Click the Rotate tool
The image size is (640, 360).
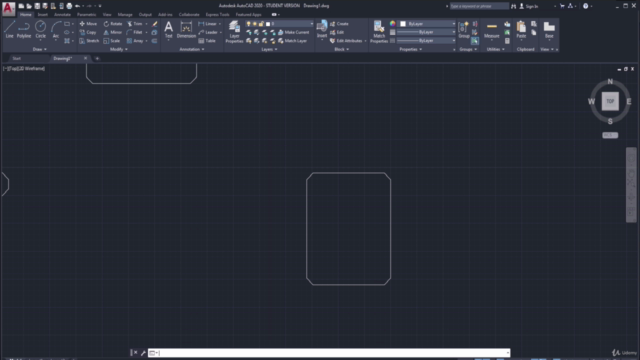113,24
